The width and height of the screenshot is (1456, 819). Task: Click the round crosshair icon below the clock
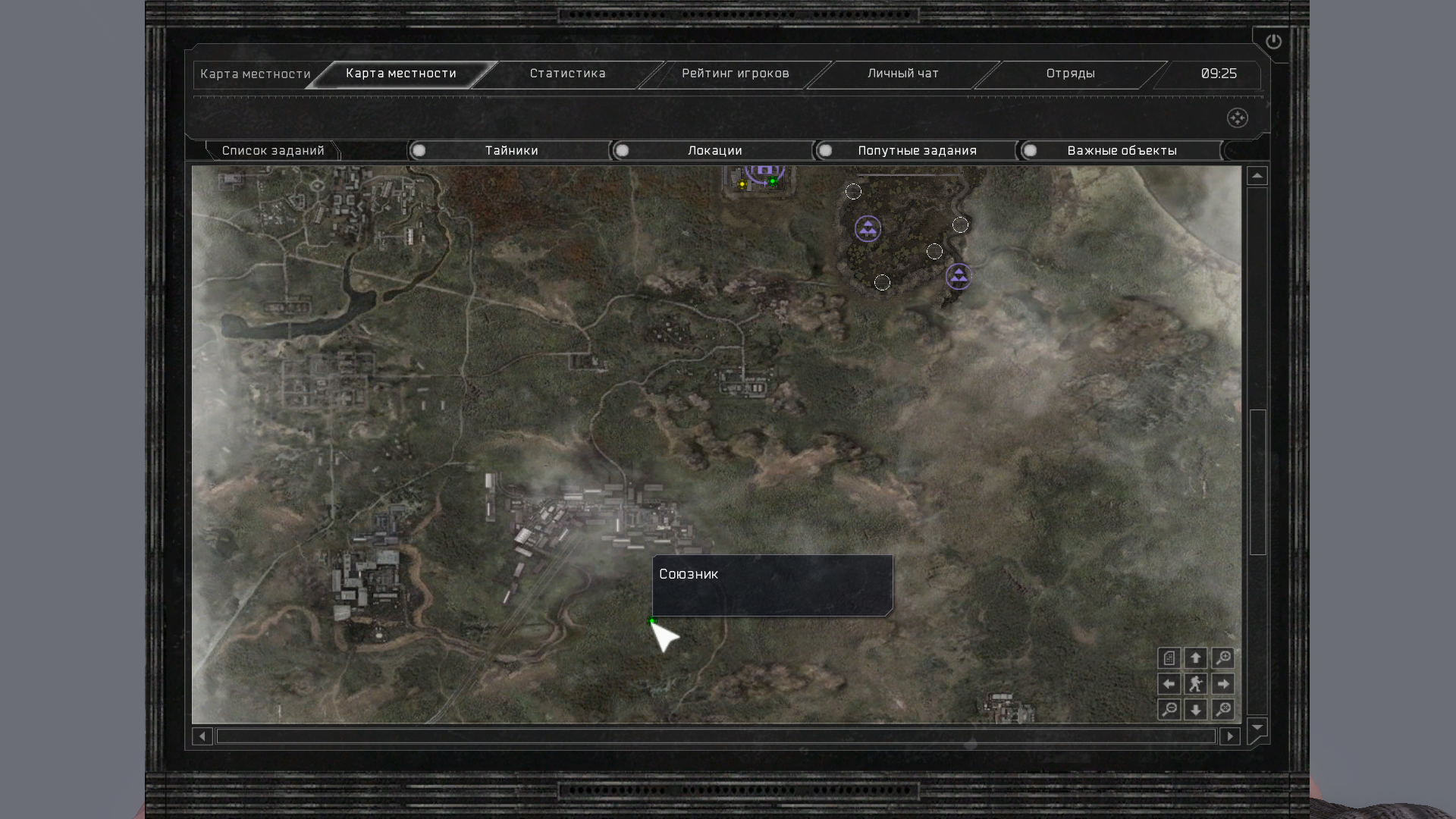coord(1238,118)
